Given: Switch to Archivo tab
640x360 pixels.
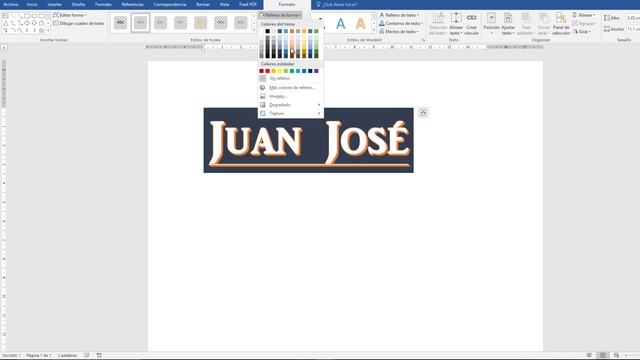Looking at the screenshot, I should pyautogui.click(x=11, y=4).
